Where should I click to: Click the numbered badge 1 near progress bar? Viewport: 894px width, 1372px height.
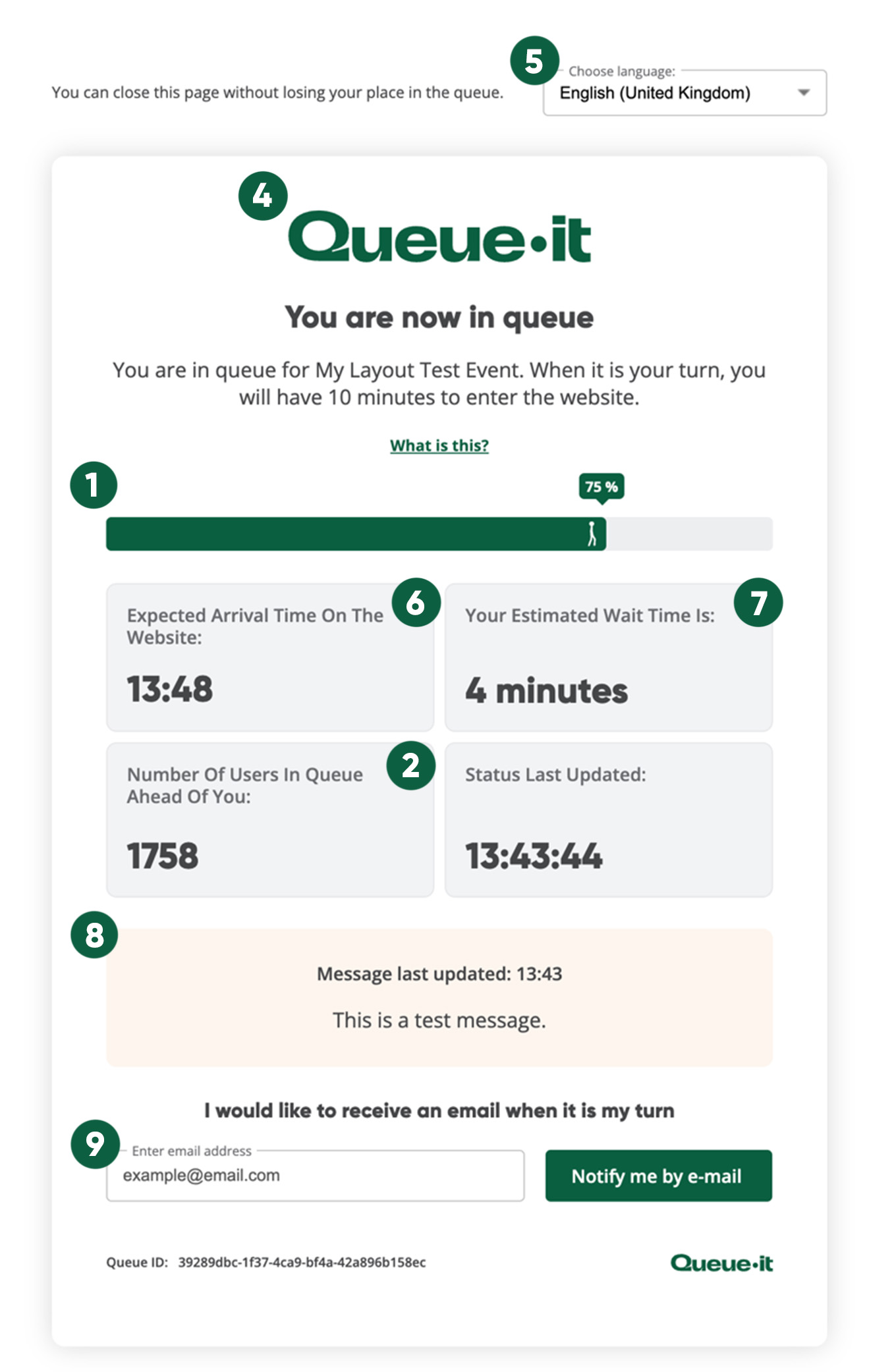(94, 485)
